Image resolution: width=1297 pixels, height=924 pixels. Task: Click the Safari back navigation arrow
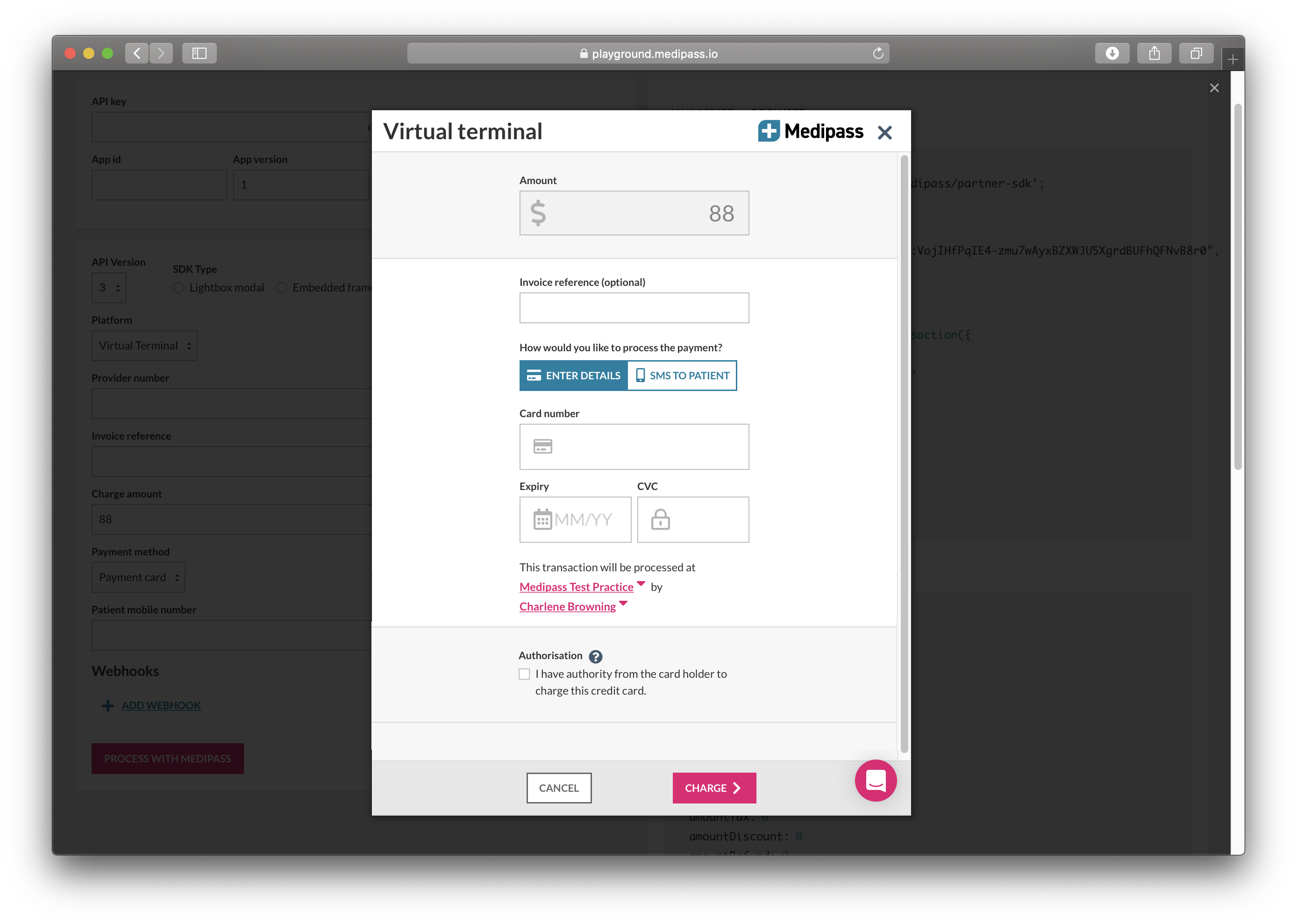click(x=137, y=53)
